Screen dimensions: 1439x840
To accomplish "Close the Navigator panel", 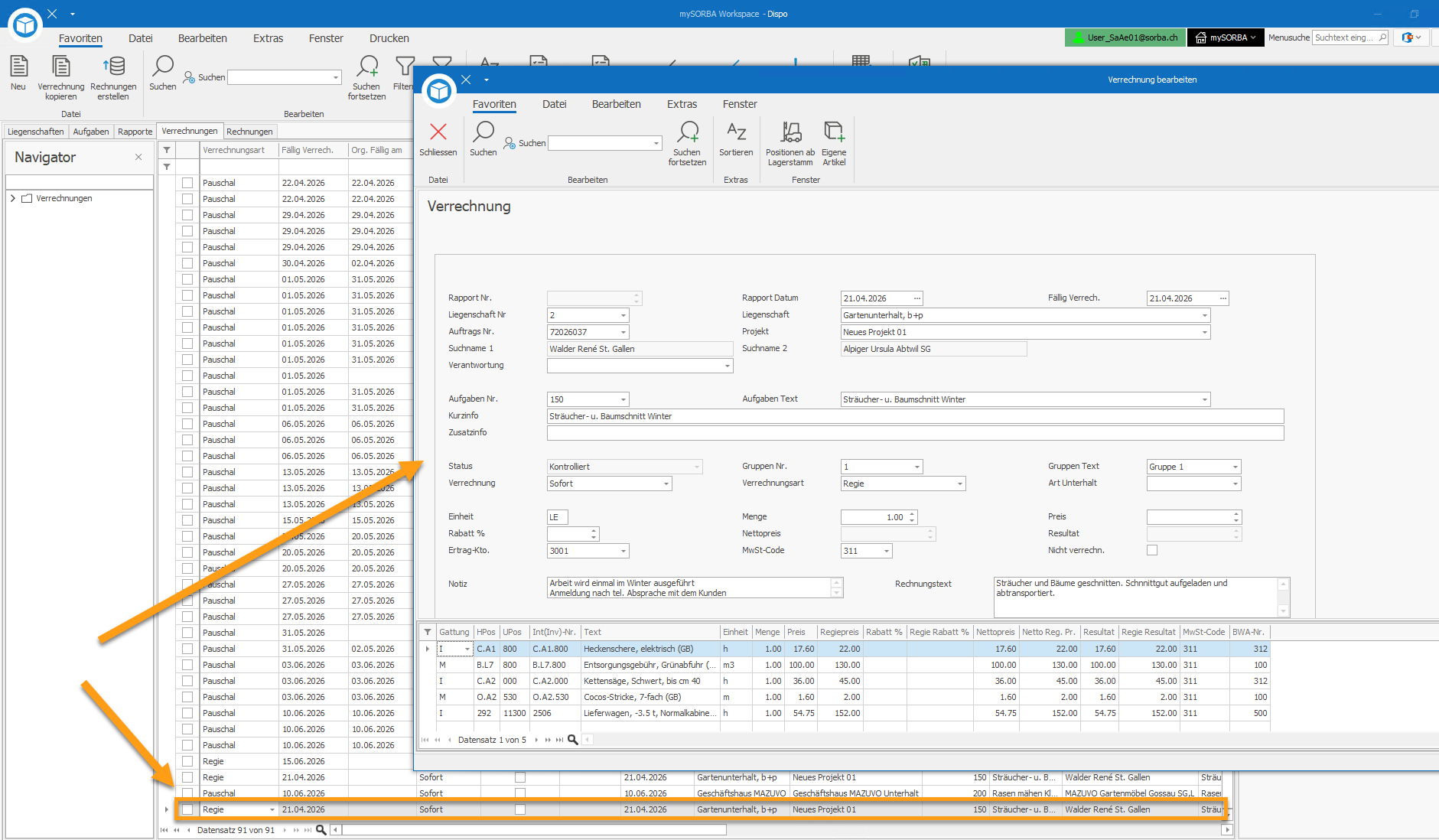I will tap(138, 157).
